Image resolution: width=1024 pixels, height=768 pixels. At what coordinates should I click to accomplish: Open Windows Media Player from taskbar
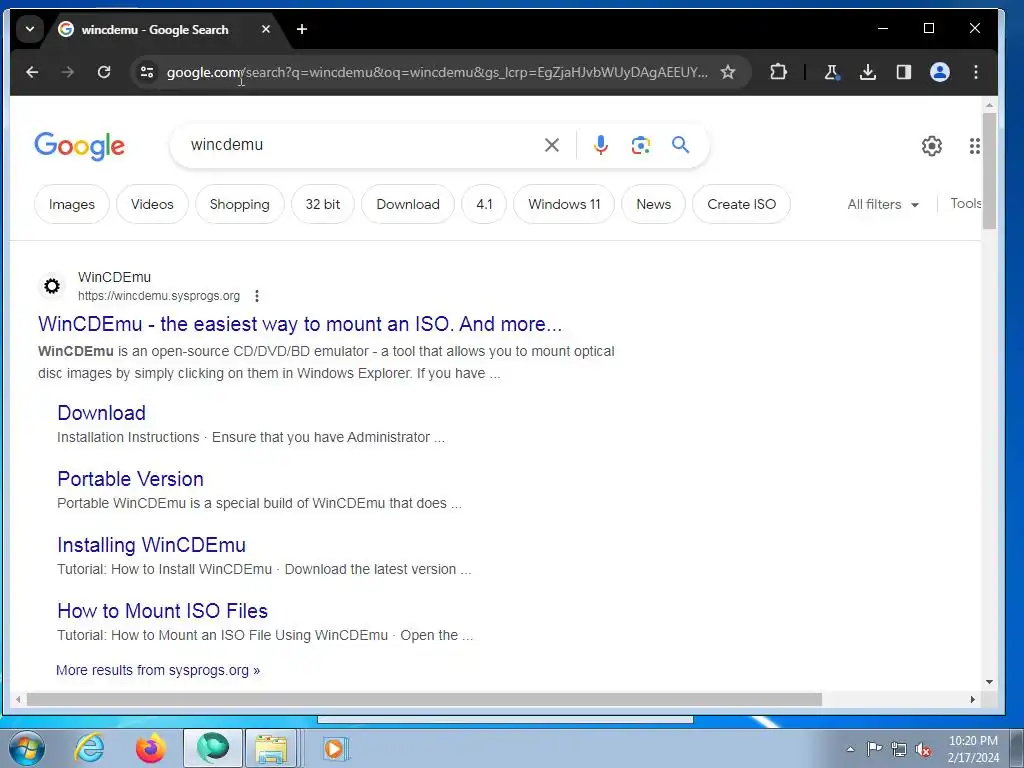point(335,748)
